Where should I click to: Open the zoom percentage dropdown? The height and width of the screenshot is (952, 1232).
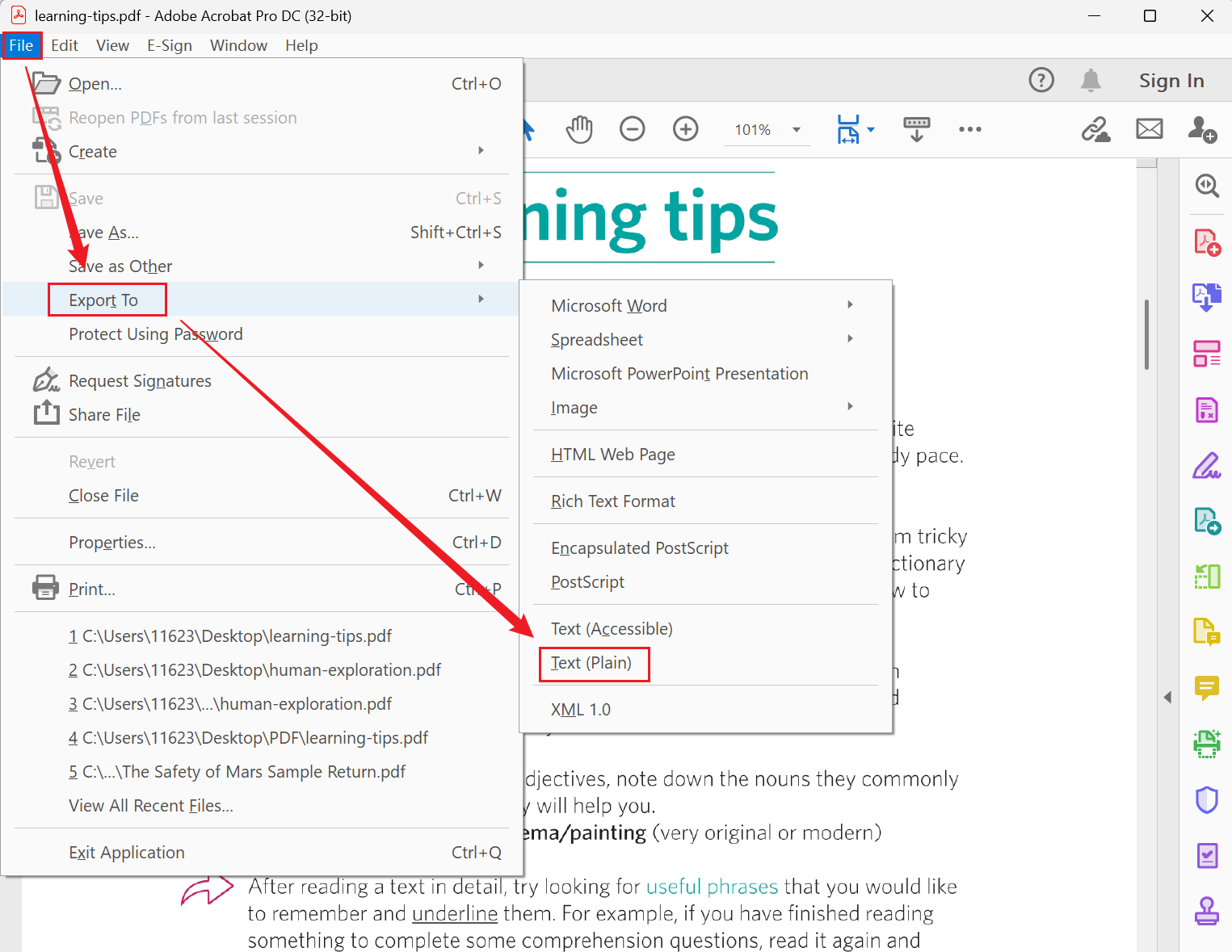(797, 130)
